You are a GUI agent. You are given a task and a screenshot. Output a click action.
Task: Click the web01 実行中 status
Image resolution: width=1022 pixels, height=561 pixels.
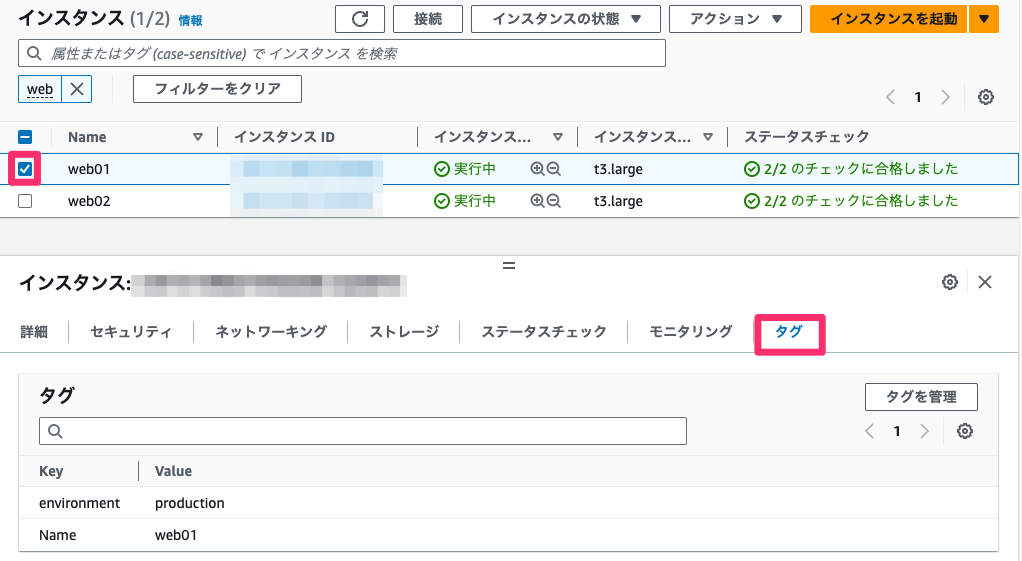(x=465, y=169)
